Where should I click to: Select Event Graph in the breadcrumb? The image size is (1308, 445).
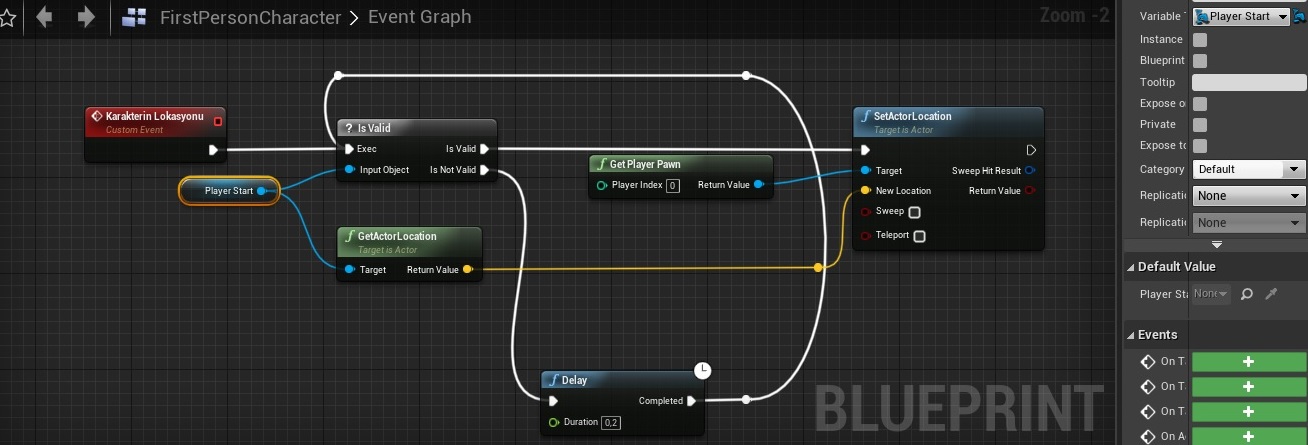click(419, 18)
